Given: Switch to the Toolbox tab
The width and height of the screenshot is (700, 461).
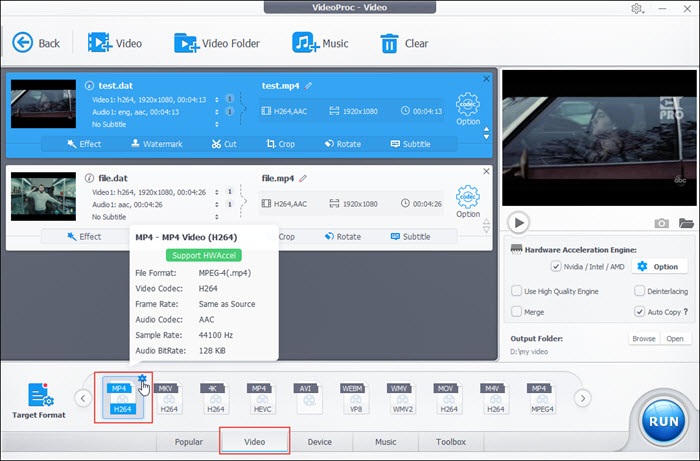Looking at the screenshot, I should [x=451, y=441].
